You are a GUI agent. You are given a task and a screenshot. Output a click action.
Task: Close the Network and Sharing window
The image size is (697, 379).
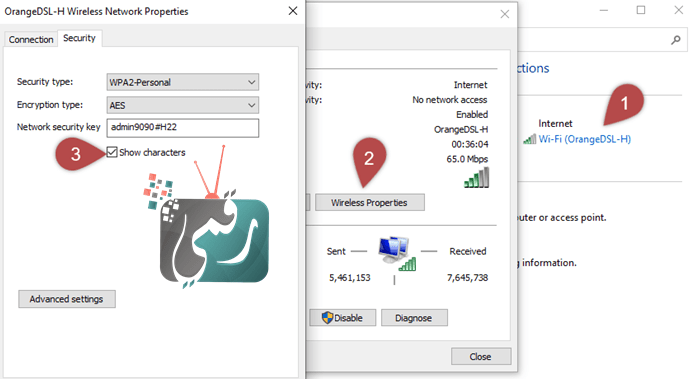coord(678,10)
